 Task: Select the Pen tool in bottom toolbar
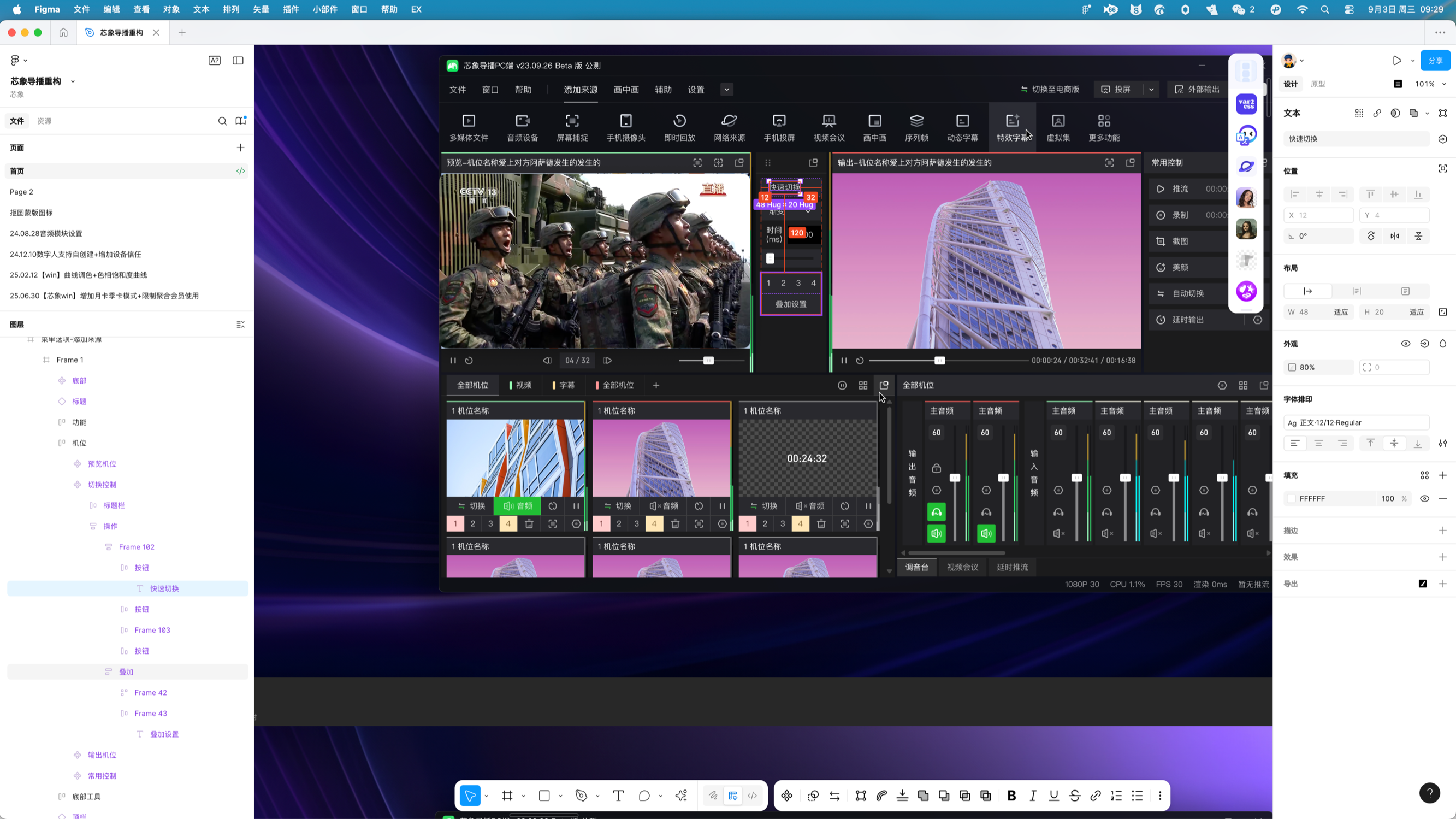[581, 796]
